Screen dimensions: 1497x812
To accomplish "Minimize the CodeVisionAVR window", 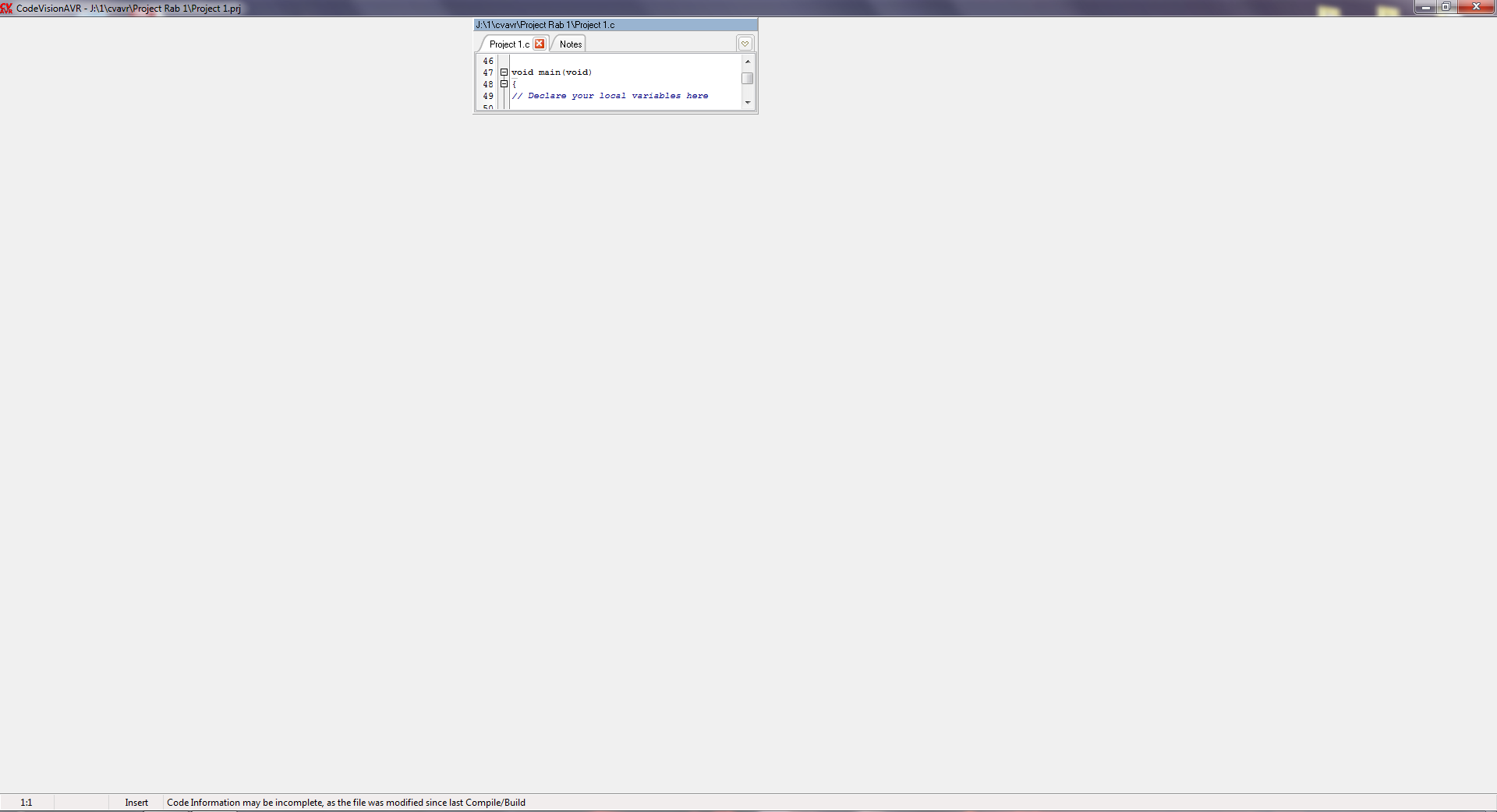I will (x=1425, y=7).
